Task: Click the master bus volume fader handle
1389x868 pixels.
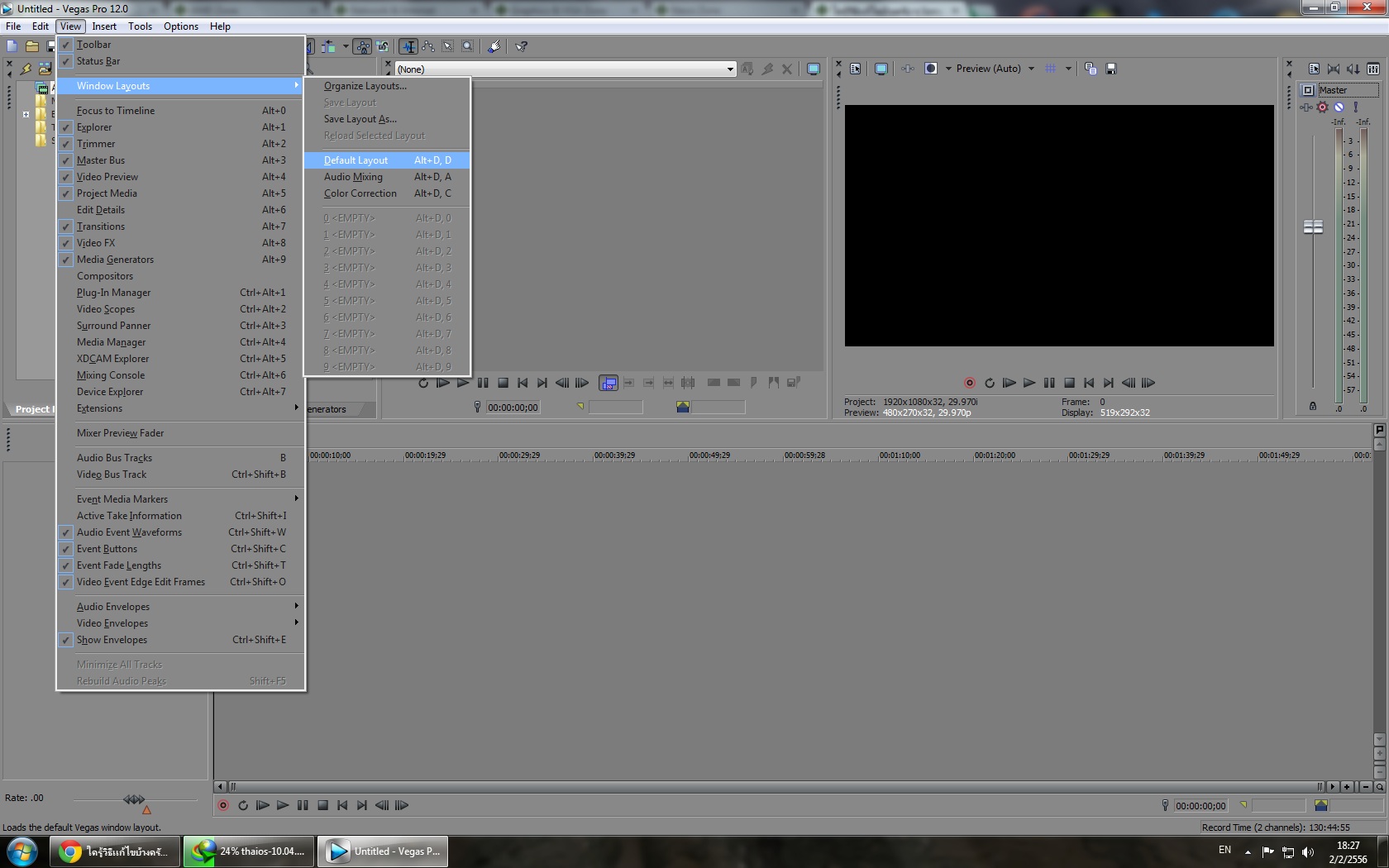Action: tap(1313, 227)
